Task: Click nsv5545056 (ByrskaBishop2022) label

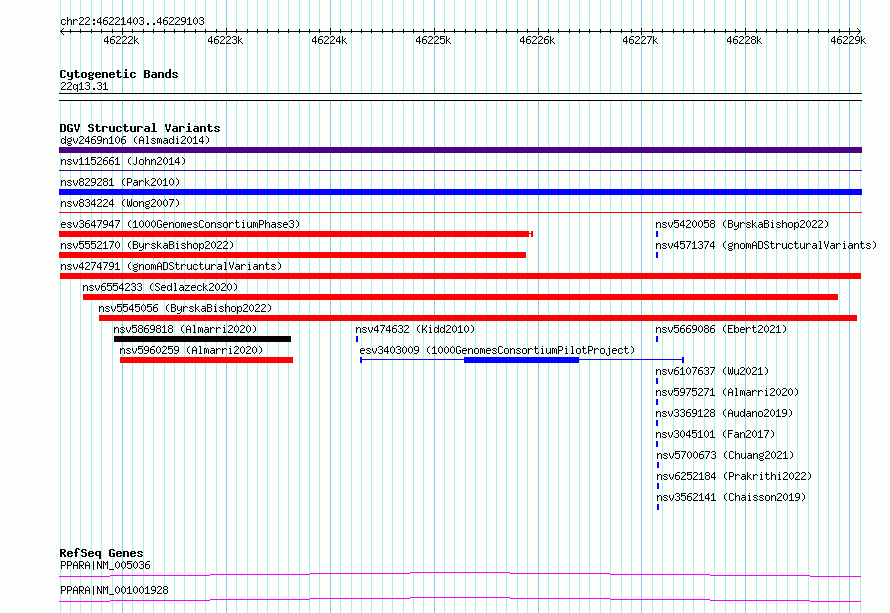Action: coord(185,308)
